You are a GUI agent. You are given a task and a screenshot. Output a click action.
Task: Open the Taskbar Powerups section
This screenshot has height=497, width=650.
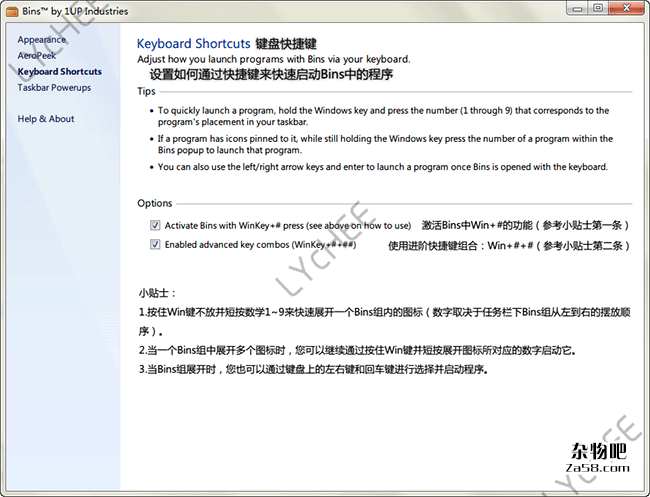coord(54,87)
